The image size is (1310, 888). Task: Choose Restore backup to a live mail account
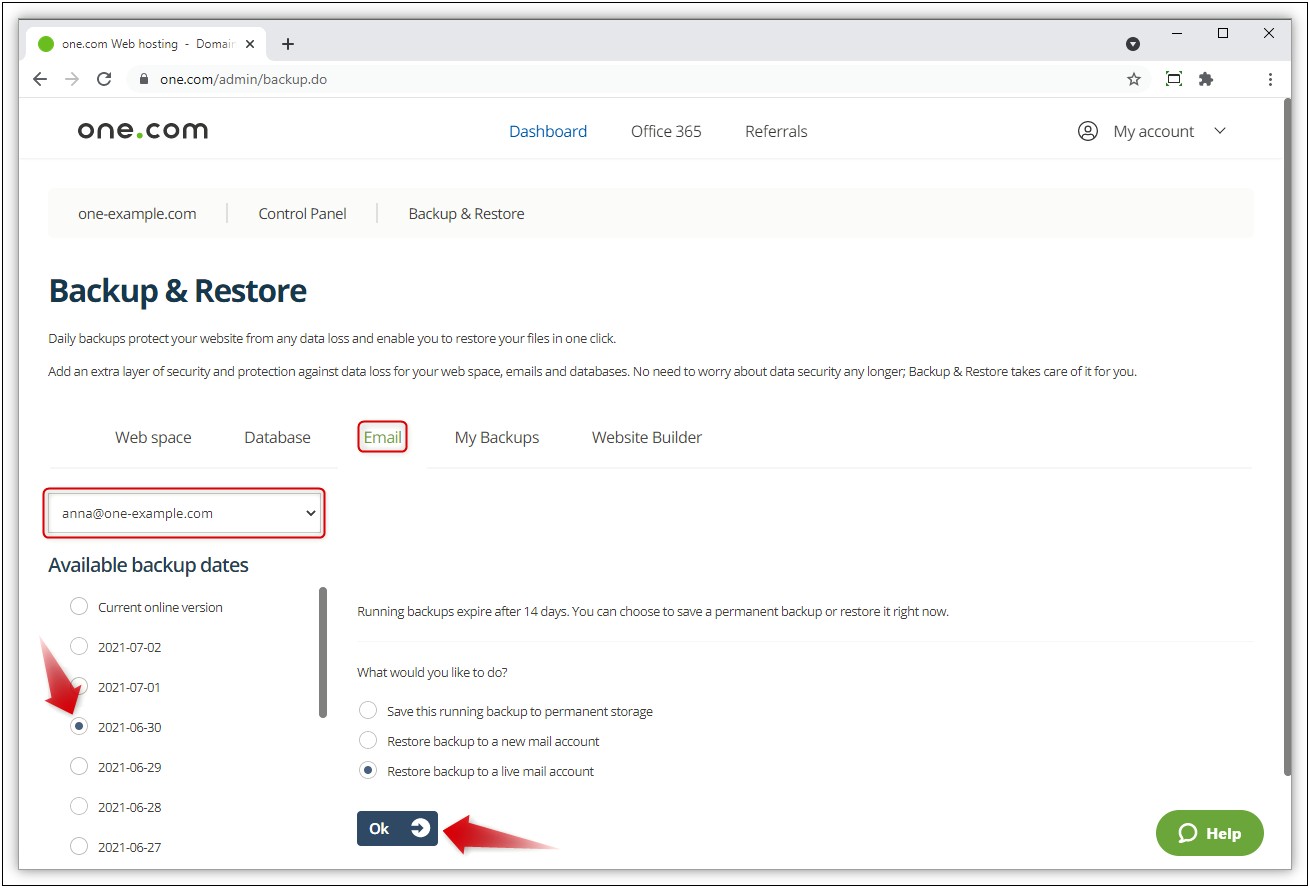tap(368, 771)
